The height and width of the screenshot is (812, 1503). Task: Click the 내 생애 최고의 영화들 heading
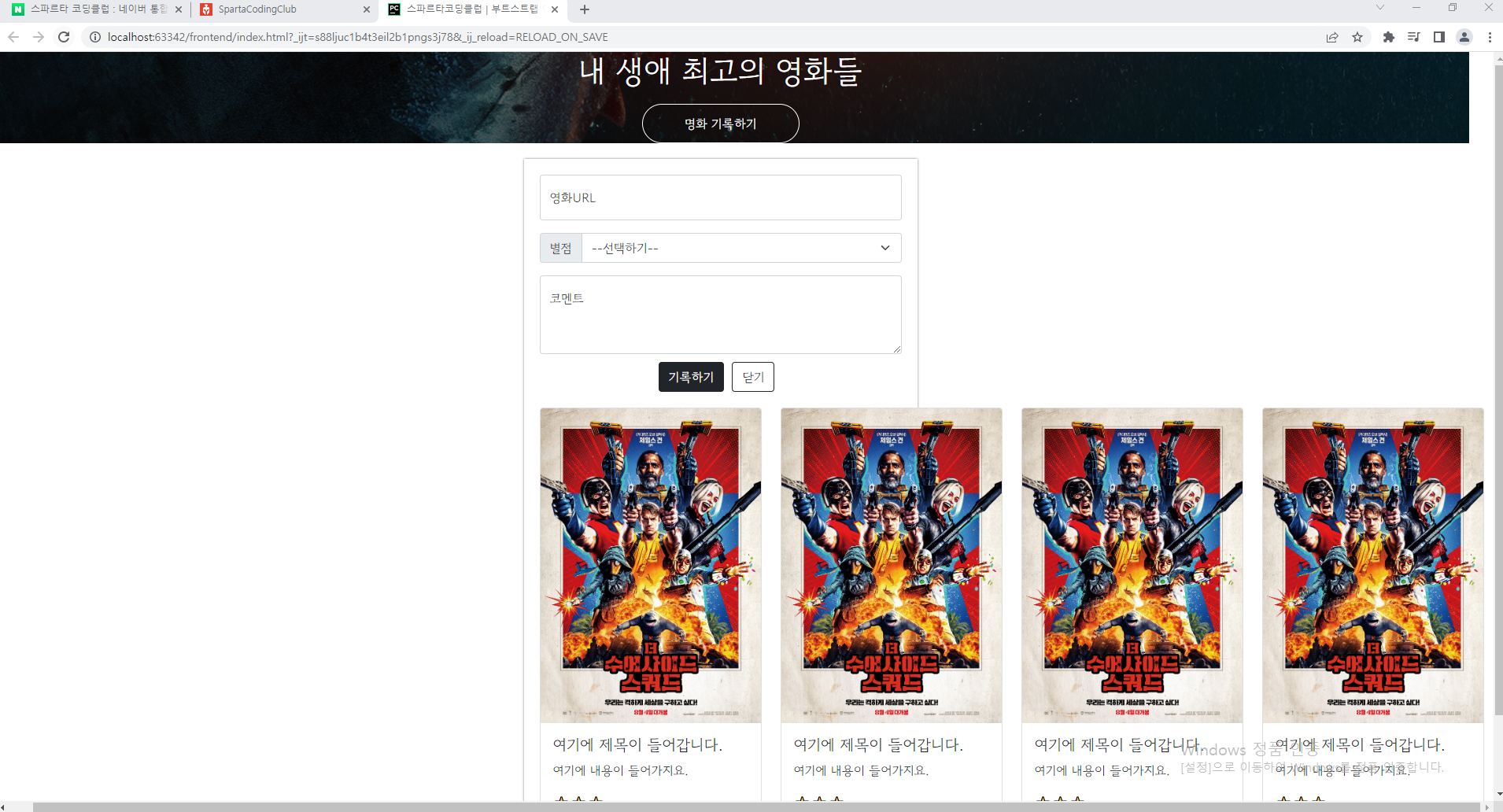[721, 71]
